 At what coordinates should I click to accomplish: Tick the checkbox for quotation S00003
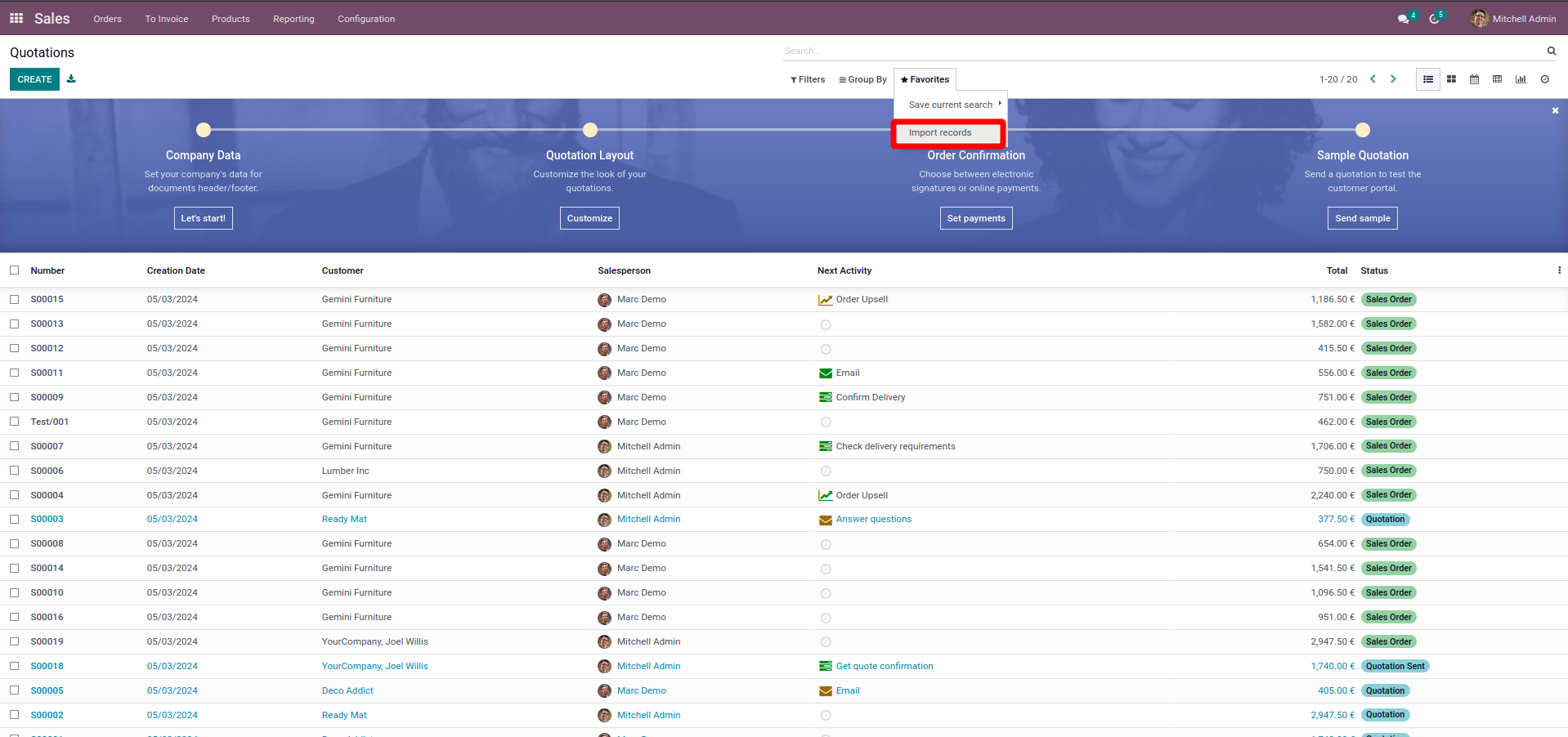[14, 520]
